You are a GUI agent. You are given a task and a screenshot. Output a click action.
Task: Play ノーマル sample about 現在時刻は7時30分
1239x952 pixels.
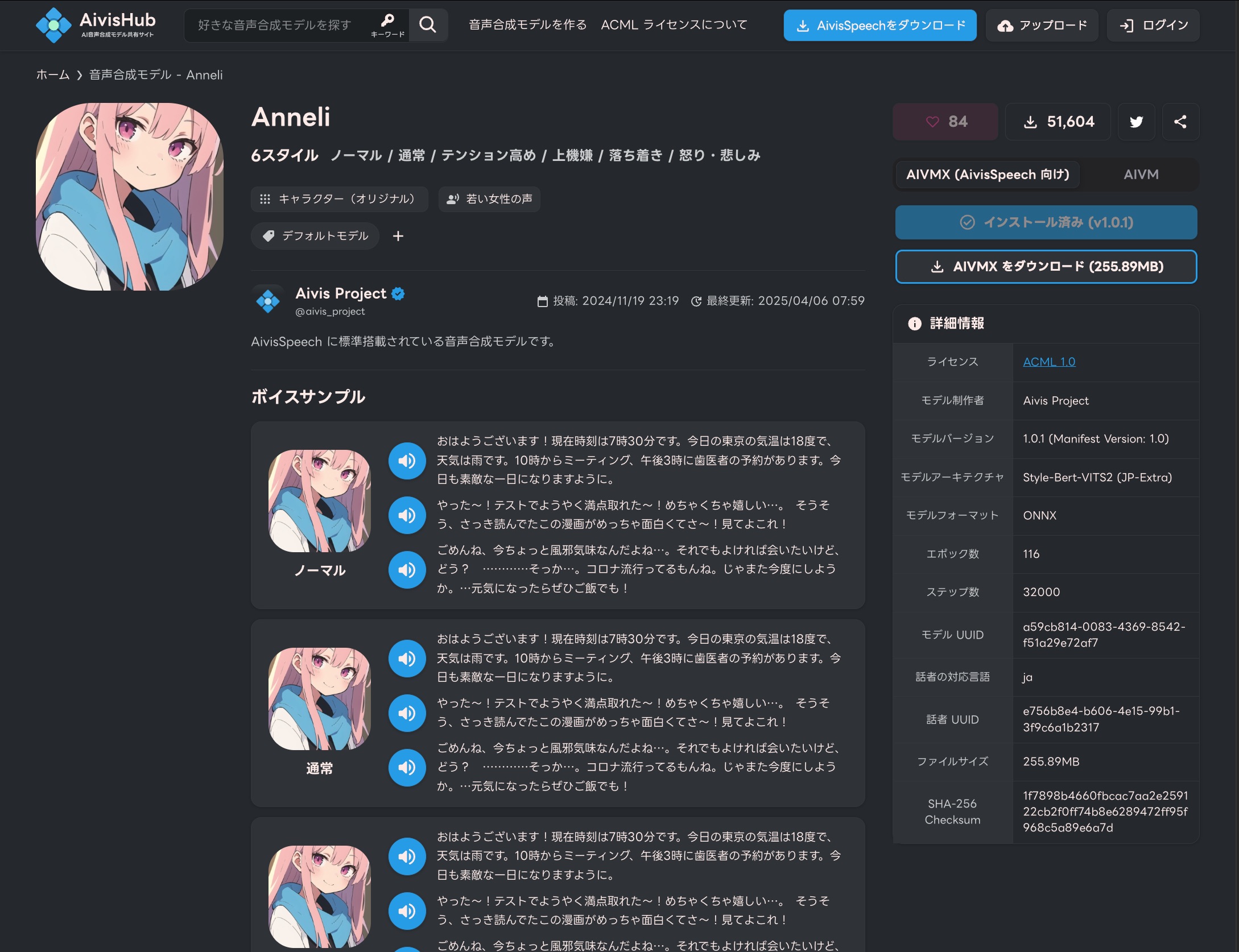coord(407,461)
